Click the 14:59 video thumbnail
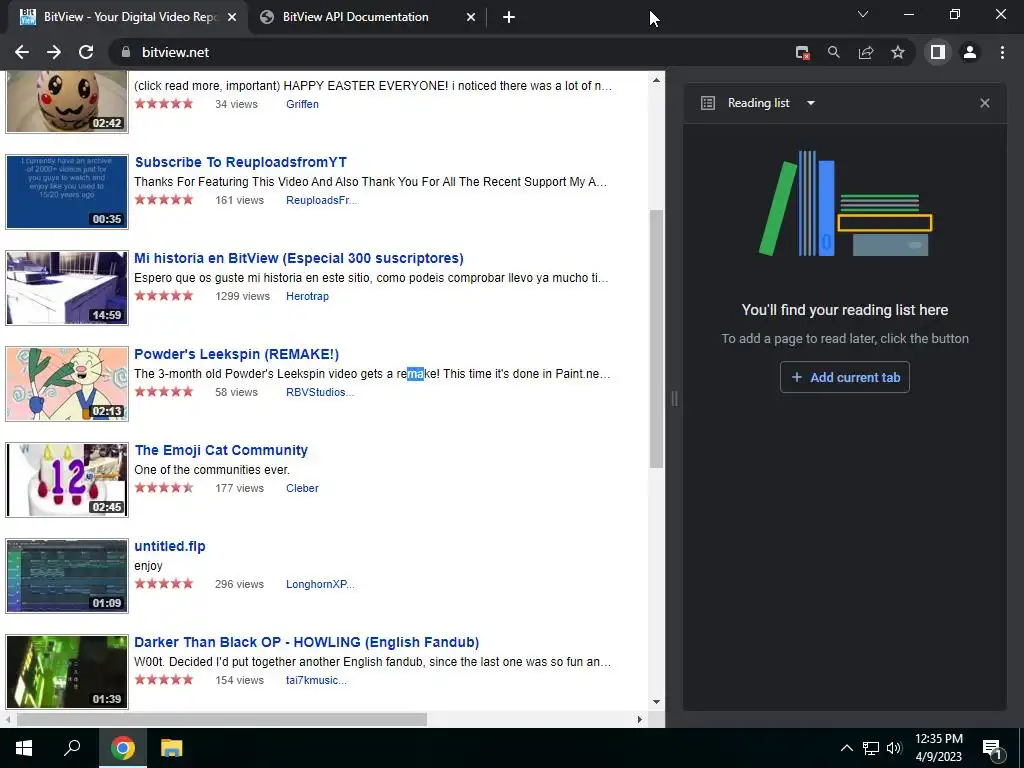 67,288
